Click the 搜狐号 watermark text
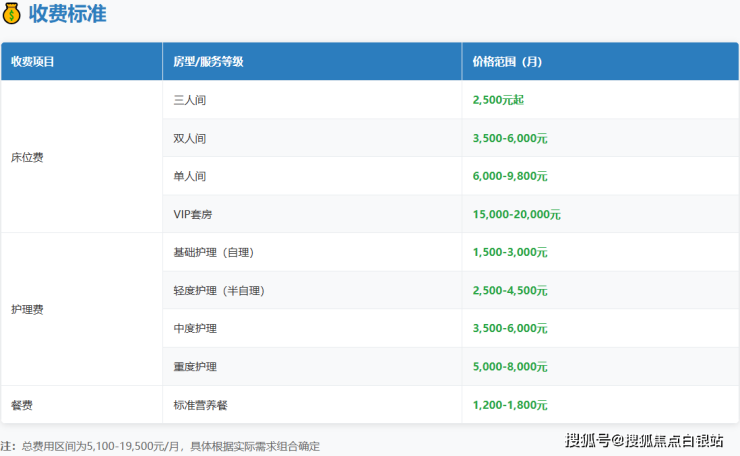740x456 pixels. pos(588,440)
